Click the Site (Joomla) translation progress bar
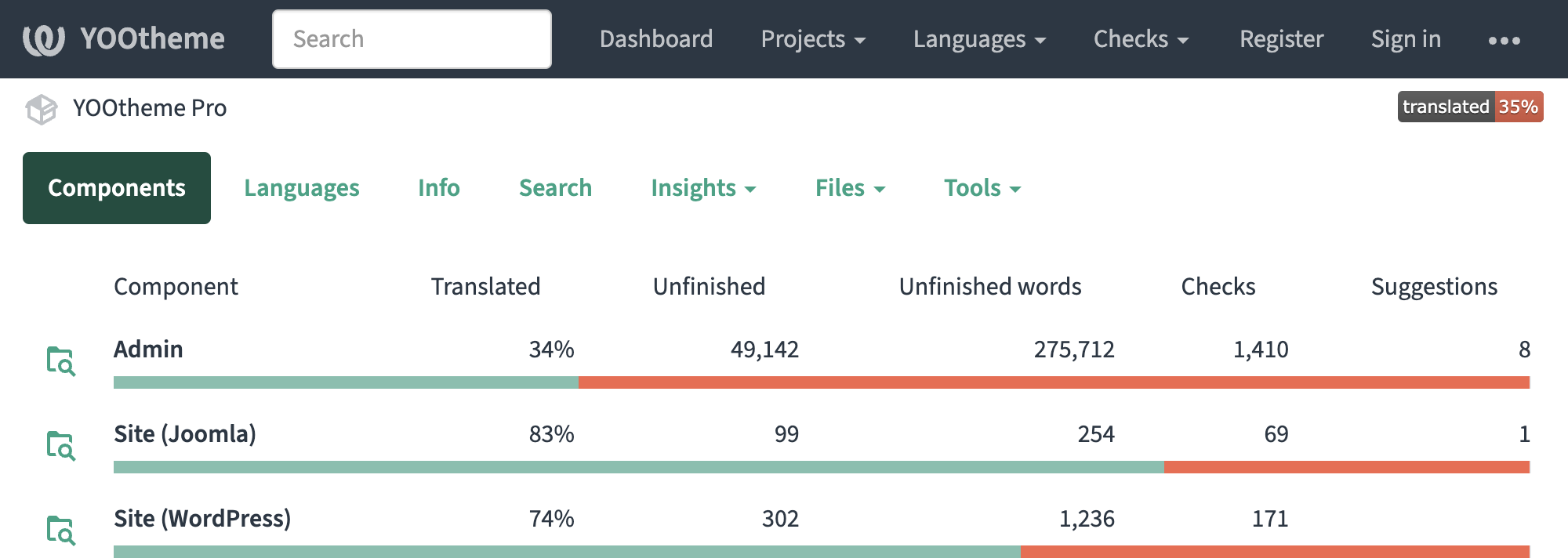Screen dimensions: 1568x558 822,467
